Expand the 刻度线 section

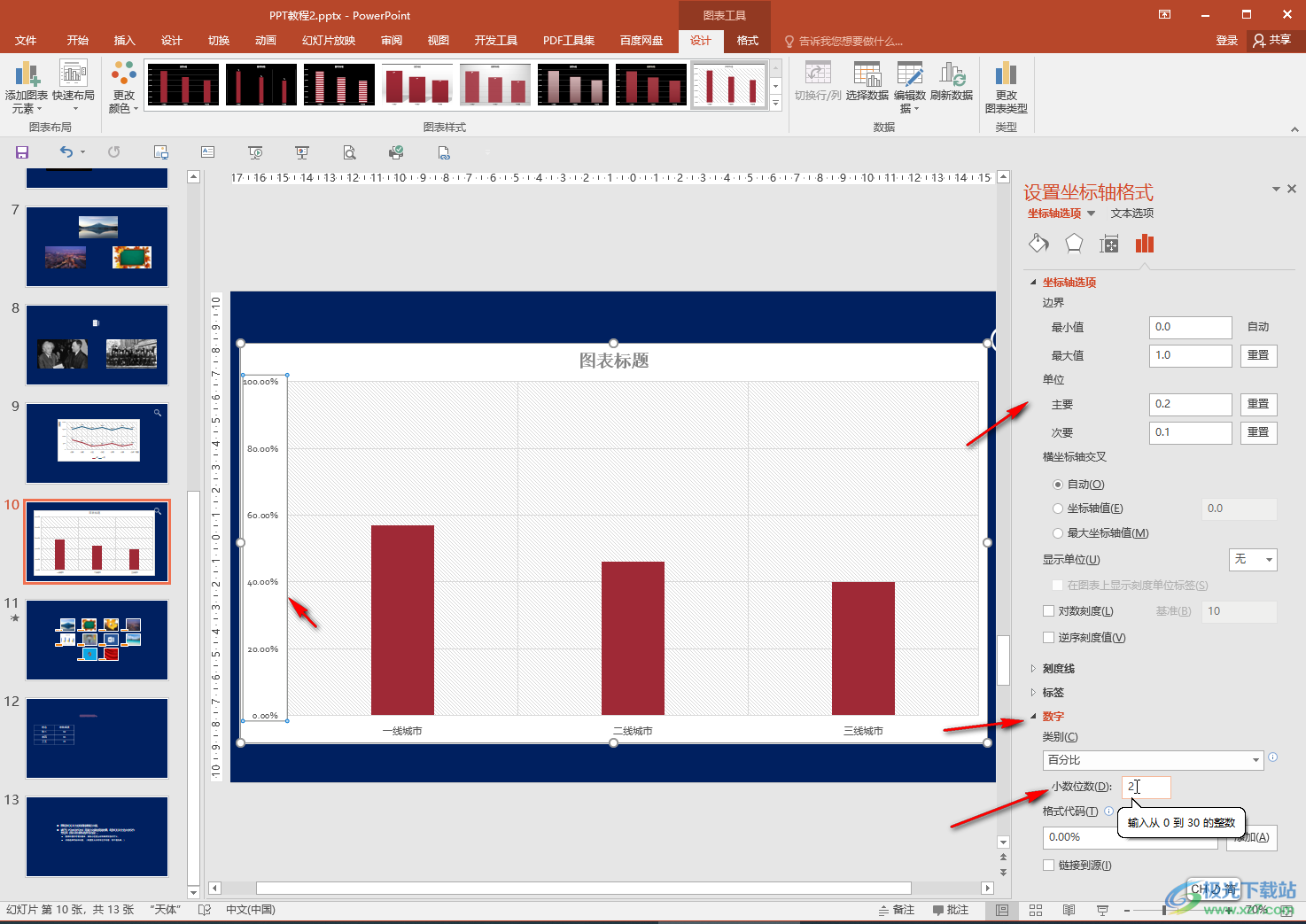tap(1058, 669)
